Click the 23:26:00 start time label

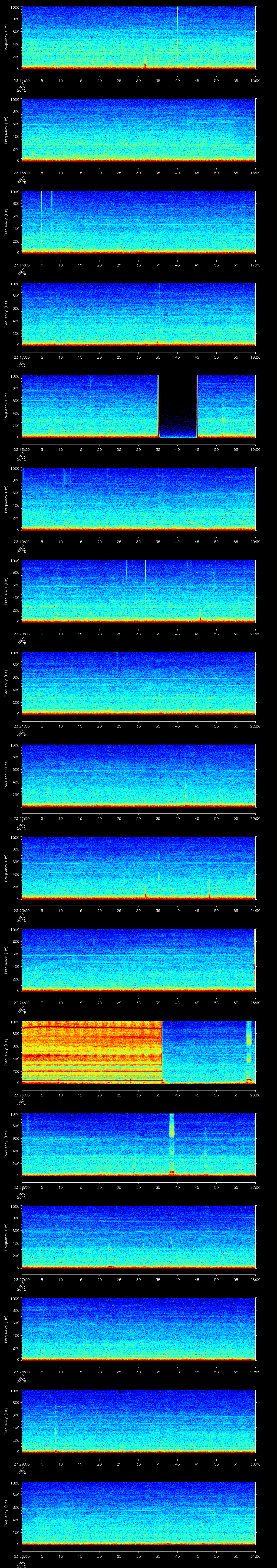21,1187
